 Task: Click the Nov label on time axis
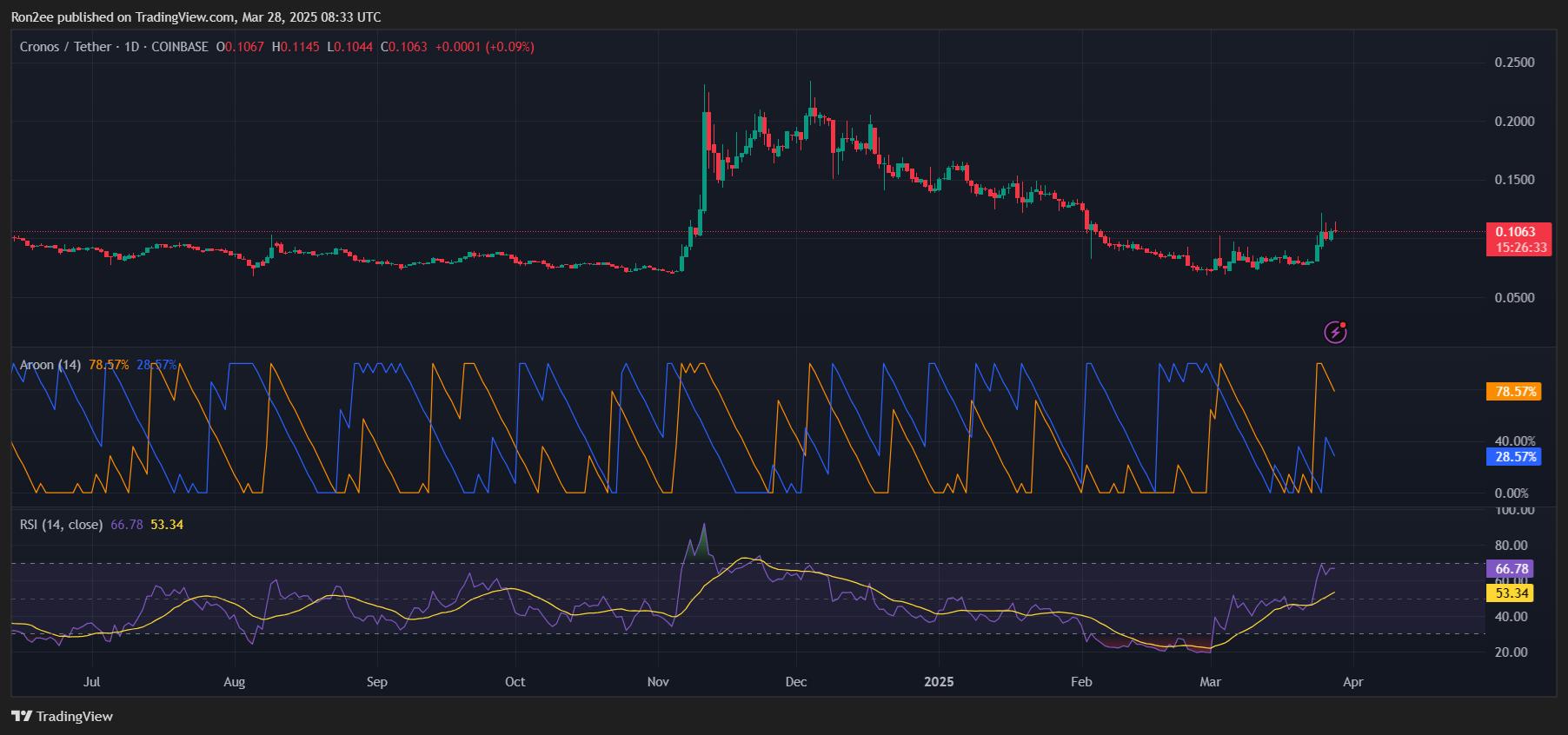pos(658,682)
